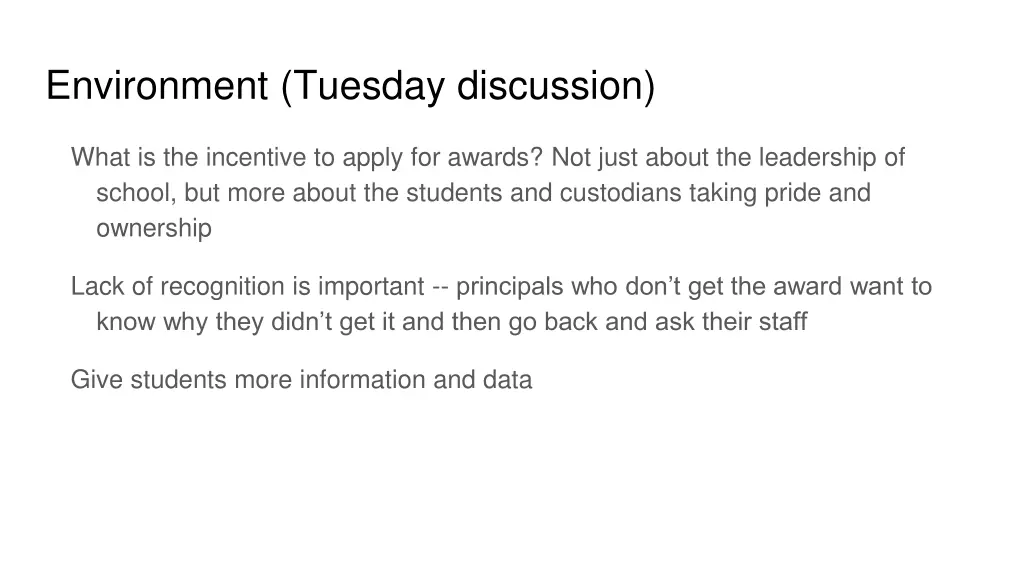Click the word "important" before the dashes
The width and height of the screenshot is (1024, 576).
click(x=371, y=287)
